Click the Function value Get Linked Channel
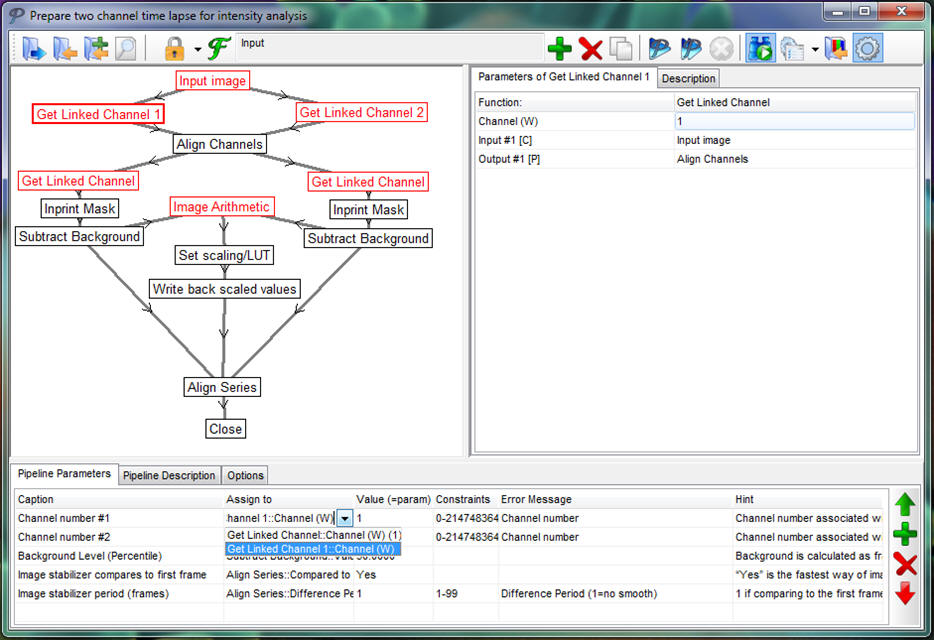Image resolution: width=934 pixels, height=640 pixels. [x=723, y=102]
